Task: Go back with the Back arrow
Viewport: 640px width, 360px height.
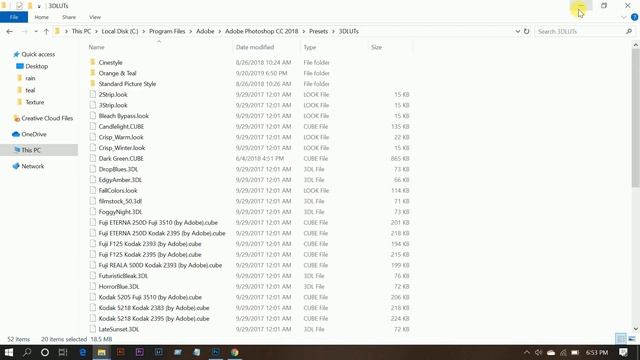Action: click(10, 31)
